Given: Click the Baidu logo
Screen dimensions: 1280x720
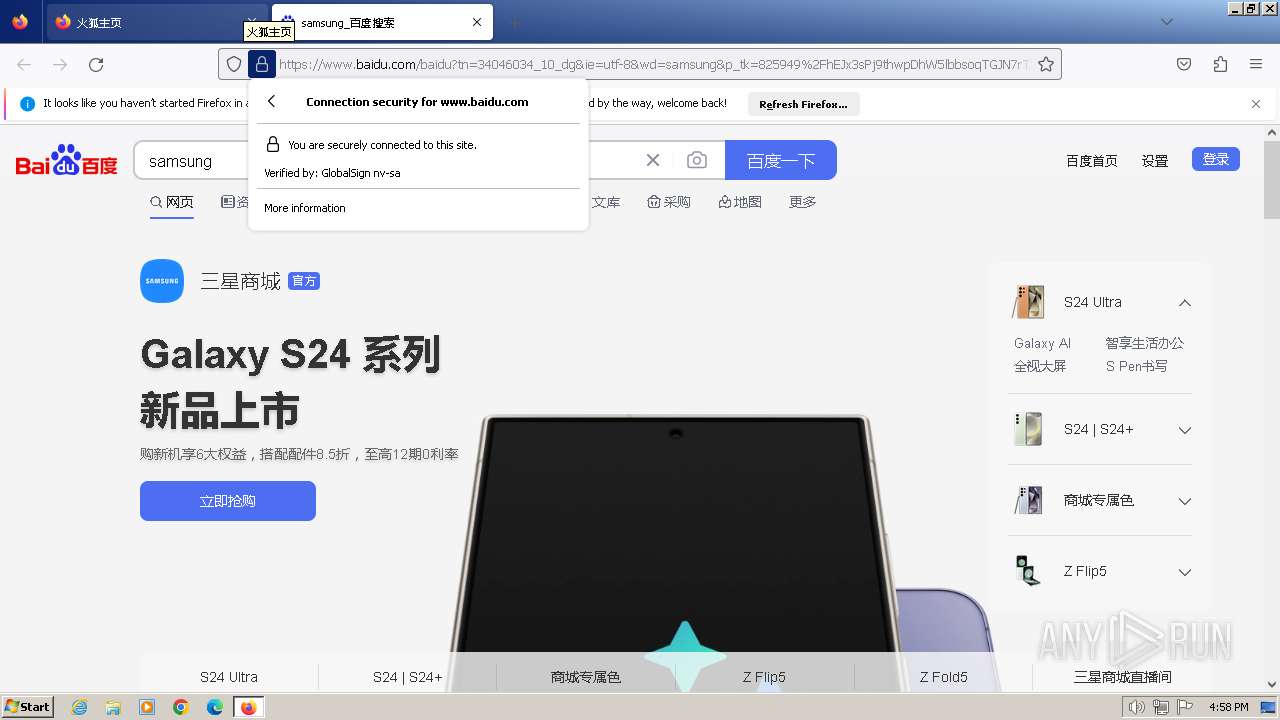Looking at the screenshot, I should (67, 160).
